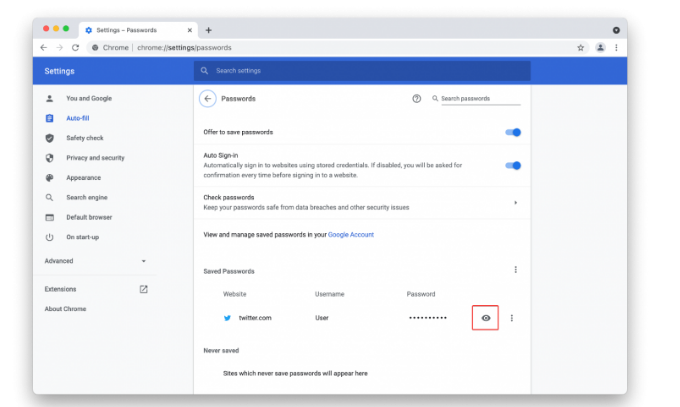680x407 pixels.
Task: Open Safety check section
Action: 85,138
